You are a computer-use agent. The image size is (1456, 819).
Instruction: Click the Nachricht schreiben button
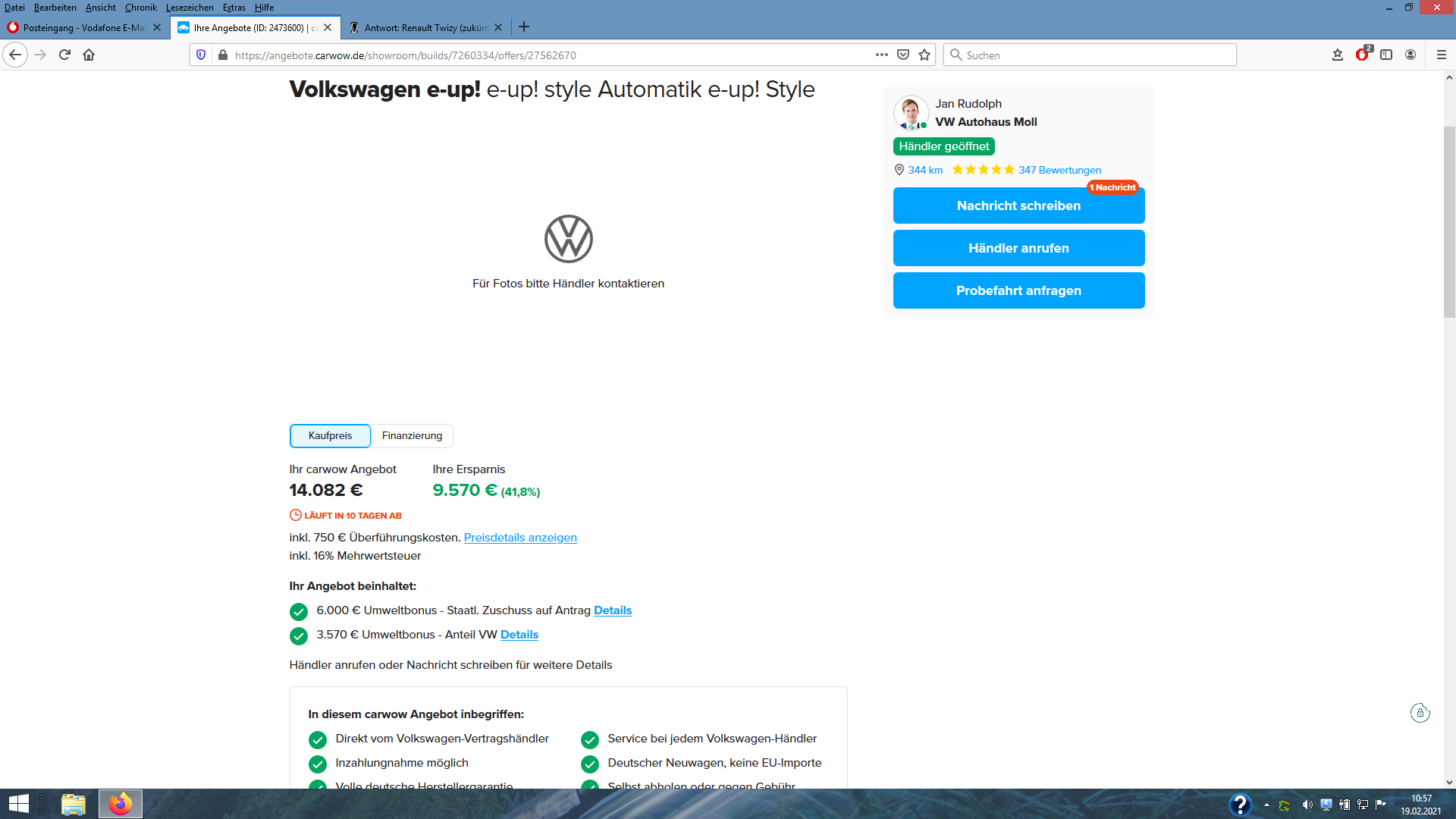point(1018,206)
